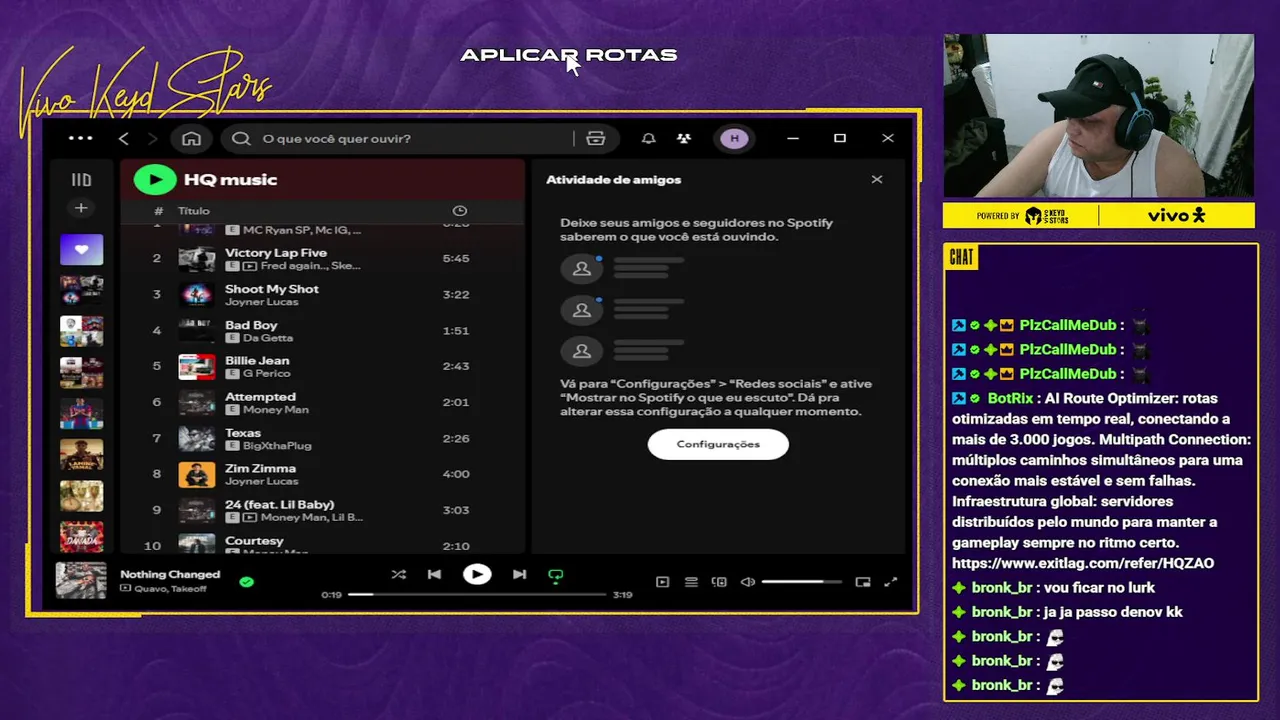
Task: Toggle the friends activity icon in the top bar
Action: click(x=684, y=138)
